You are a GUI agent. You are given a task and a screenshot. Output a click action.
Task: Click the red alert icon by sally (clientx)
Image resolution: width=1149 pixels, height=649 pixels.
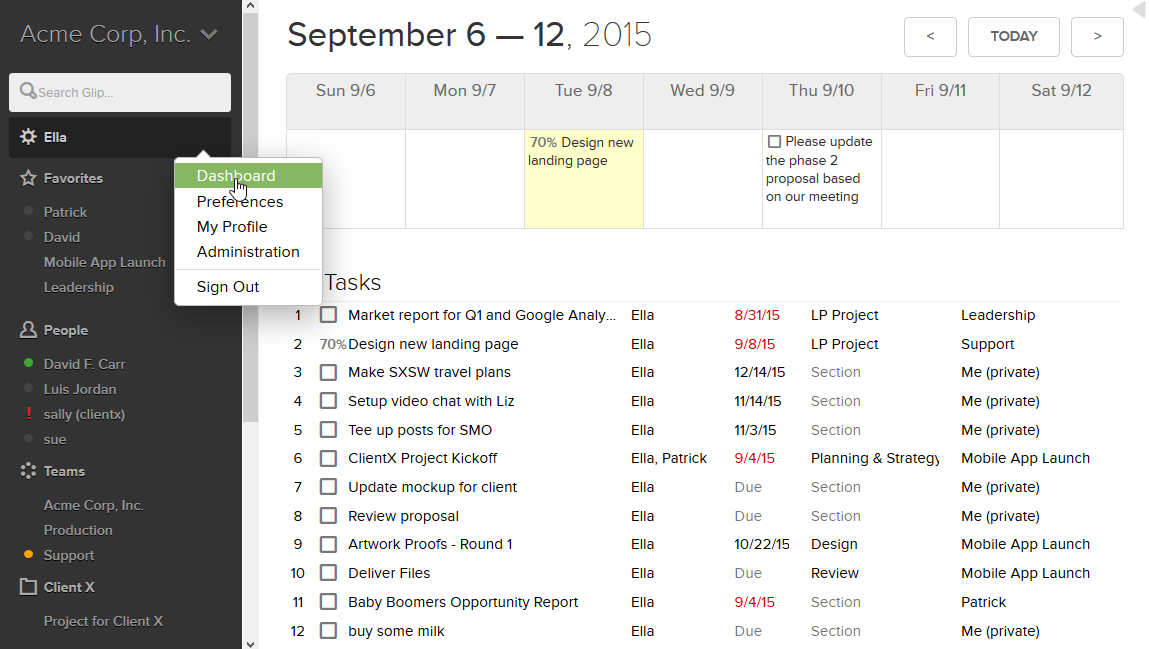(29, 414)
